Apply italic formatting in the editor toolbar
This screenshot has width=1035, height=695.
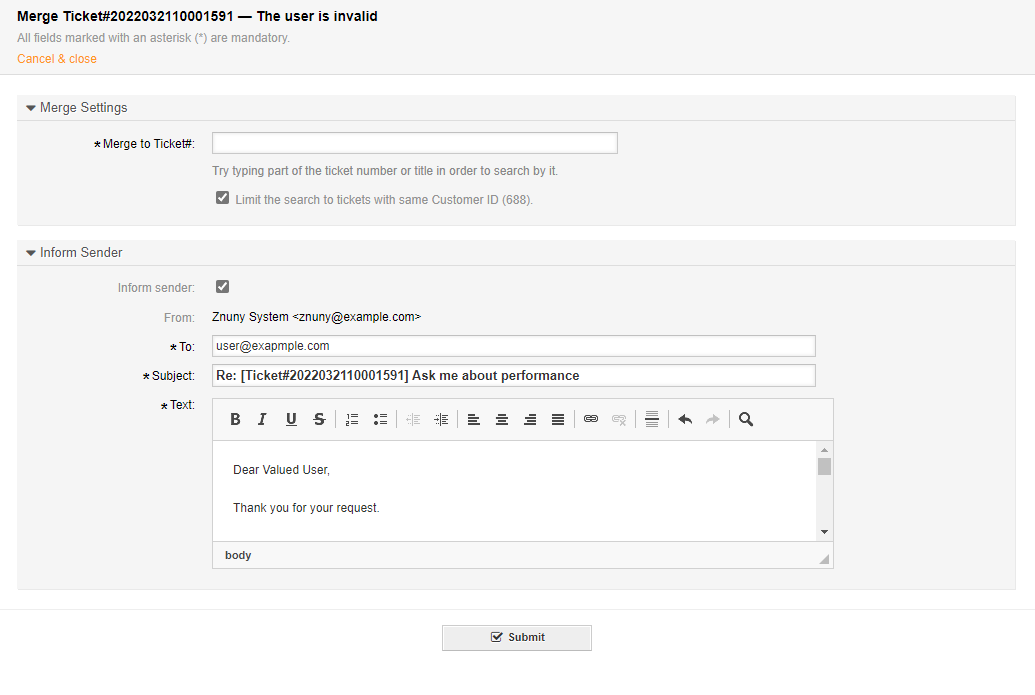262,420
